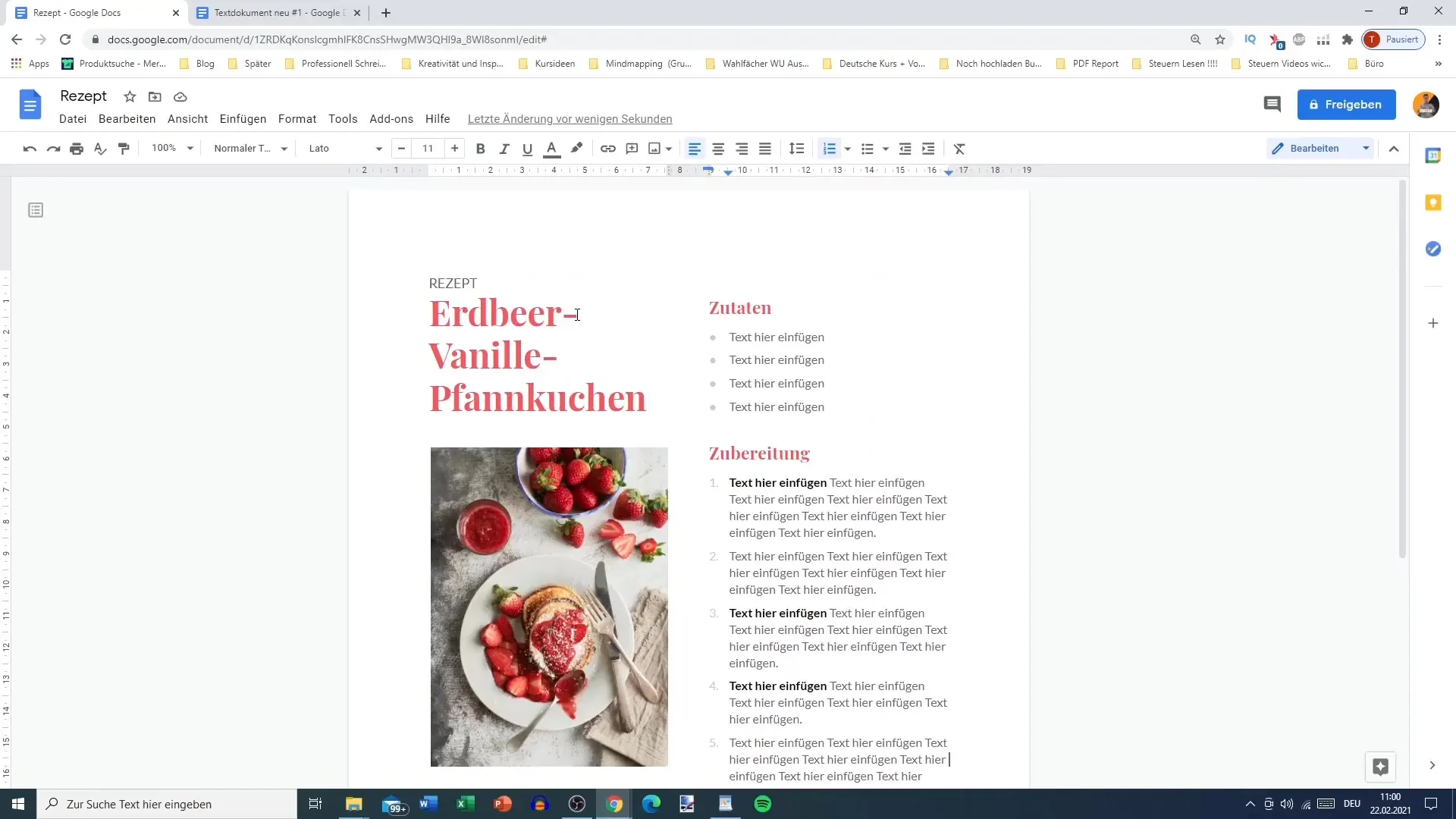The width and height of the screenshot is (1456, 819).
Task: Open the Tools menu
Action: [343, 119]
